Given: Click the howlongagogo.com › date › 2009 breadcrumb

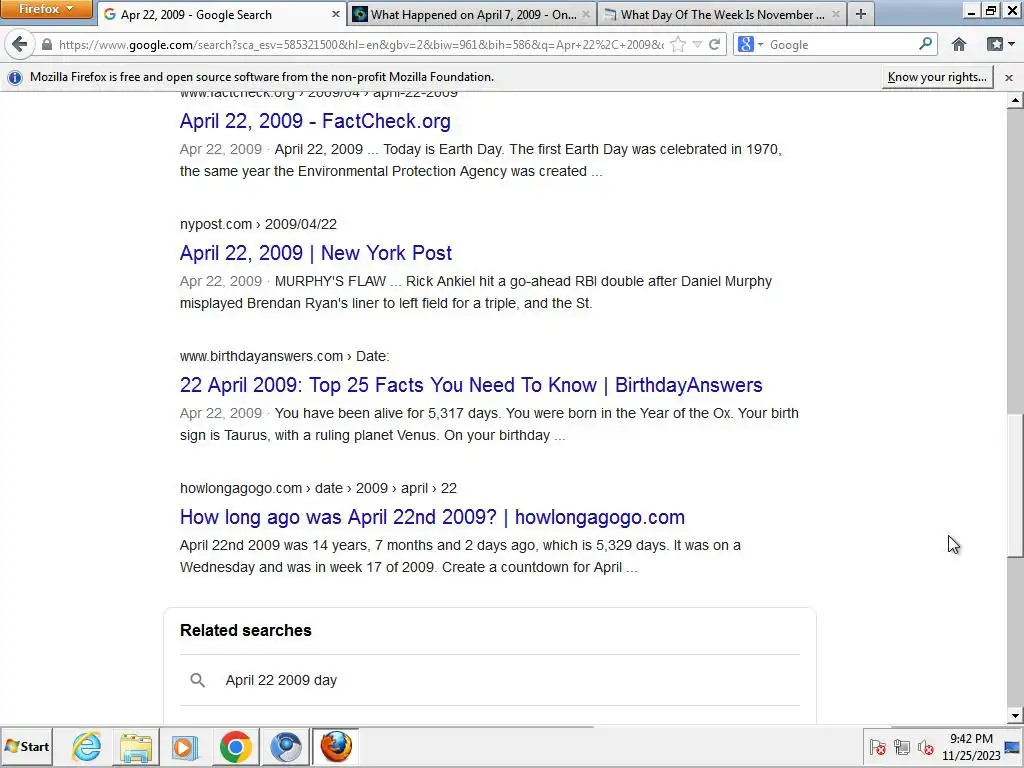Looking at the screenshot, I should [x=318, y=488].
